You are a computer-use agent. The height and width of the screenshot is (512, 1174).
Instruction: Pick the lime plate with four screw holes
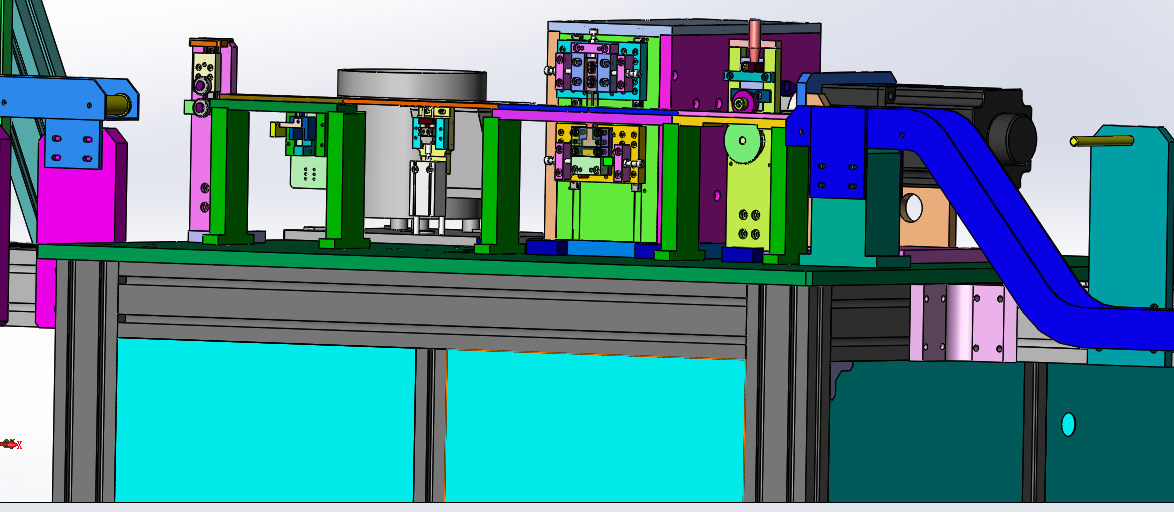click(x=752, y=200)
